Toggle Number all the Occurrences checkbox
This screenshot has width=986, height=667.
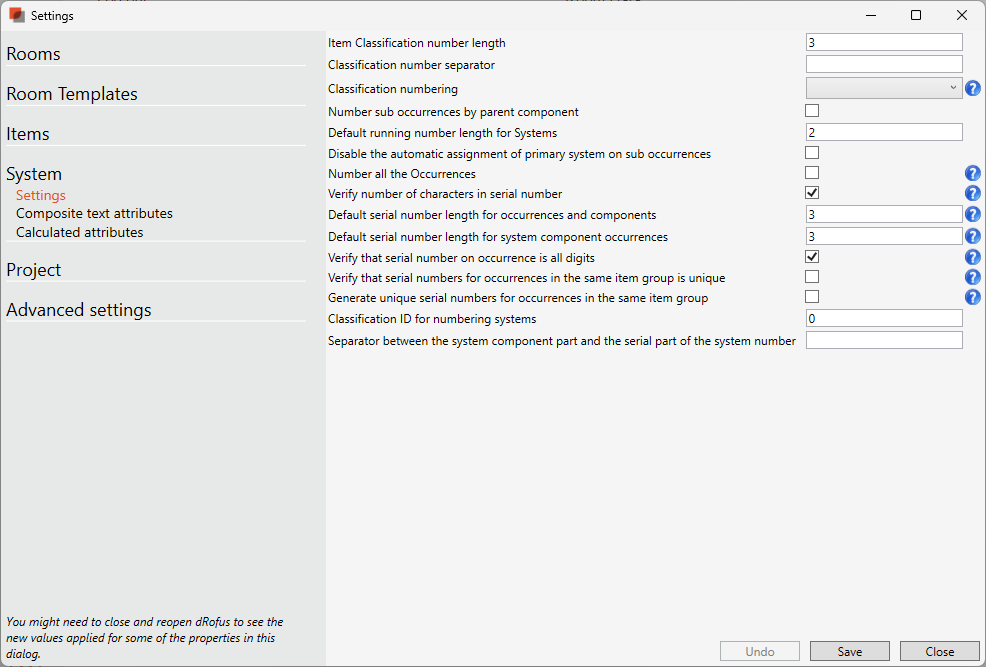(812, 173)
